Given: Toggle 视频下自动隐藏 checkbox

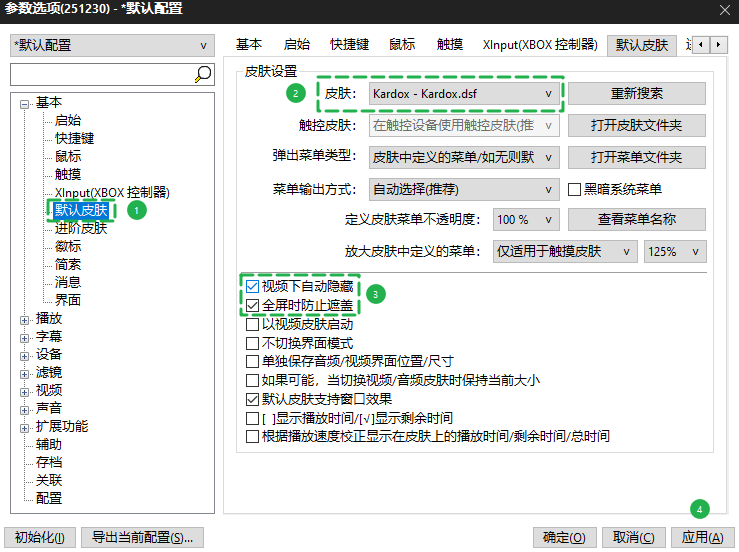Looking at the screenshot, I should [253, 286].
